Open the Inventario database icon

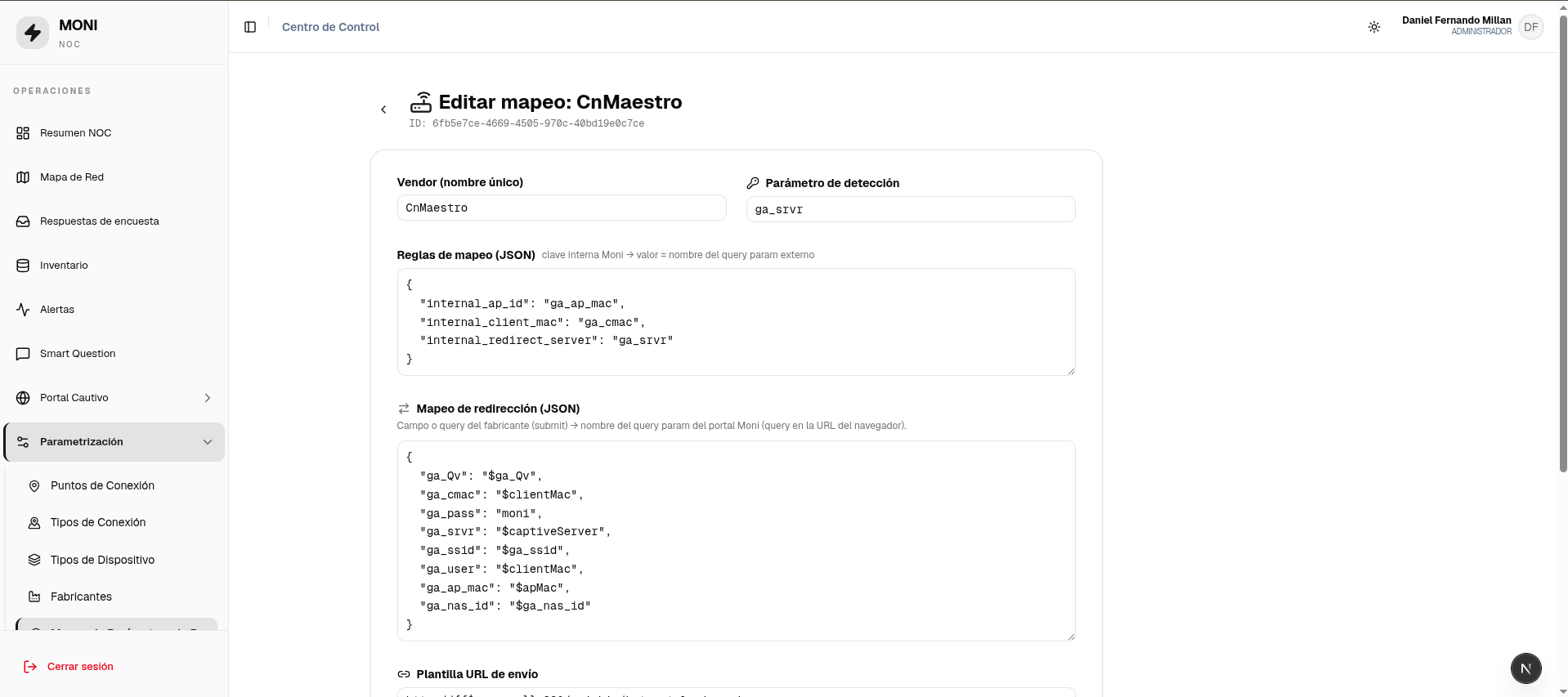(x=23, y=266)
